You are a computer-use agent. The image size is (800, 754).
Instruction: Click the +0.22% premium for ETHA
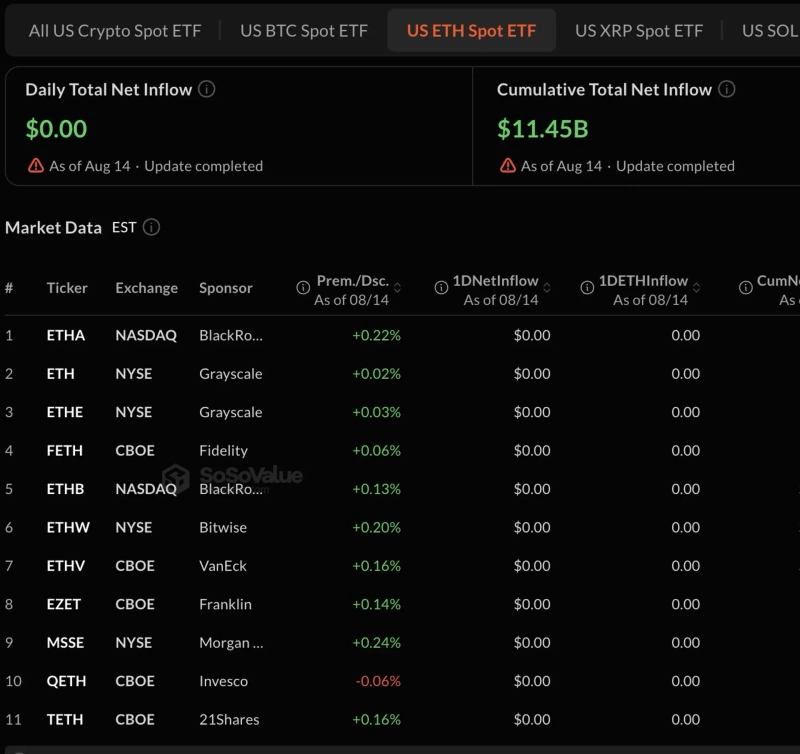[x=377, y=335]
